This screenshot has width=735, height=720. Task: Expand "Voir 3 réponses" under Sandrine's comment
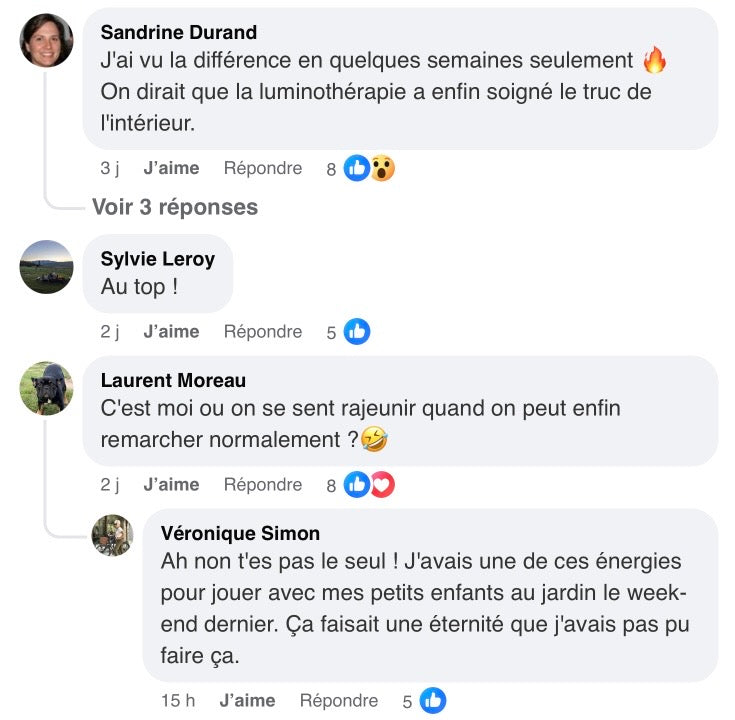175,207
